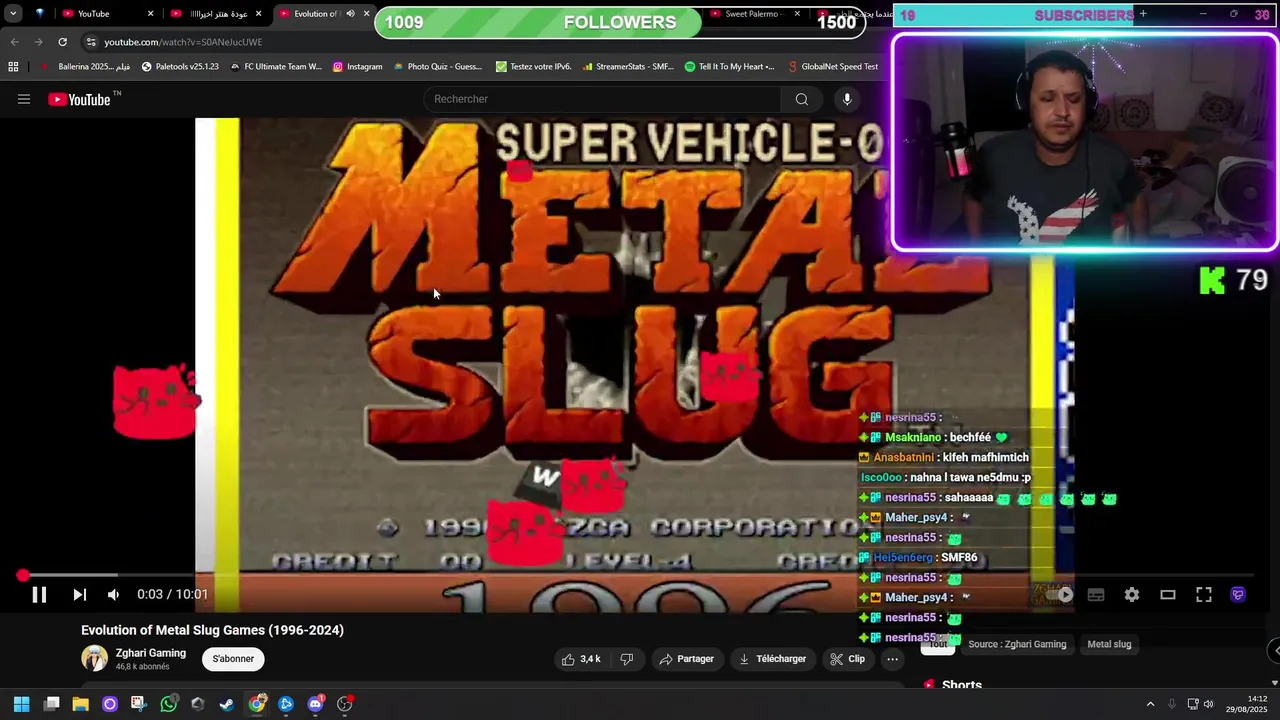
Task: Click the youtube.com address bar URL
Action: [183, 42]
